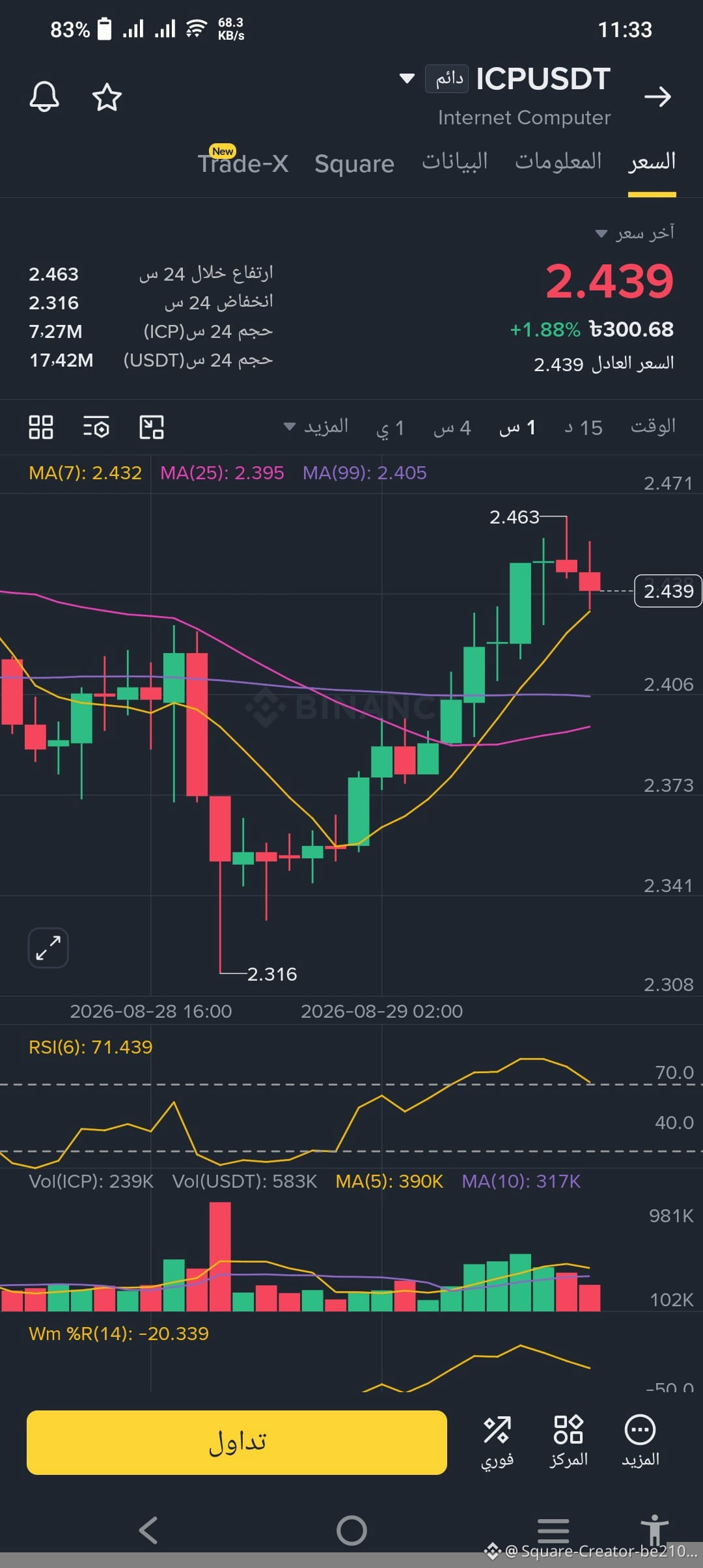Tap the forward arrow next to ICPUSDT
This screenshot has height=1568, width=703.
pos(657,97)
